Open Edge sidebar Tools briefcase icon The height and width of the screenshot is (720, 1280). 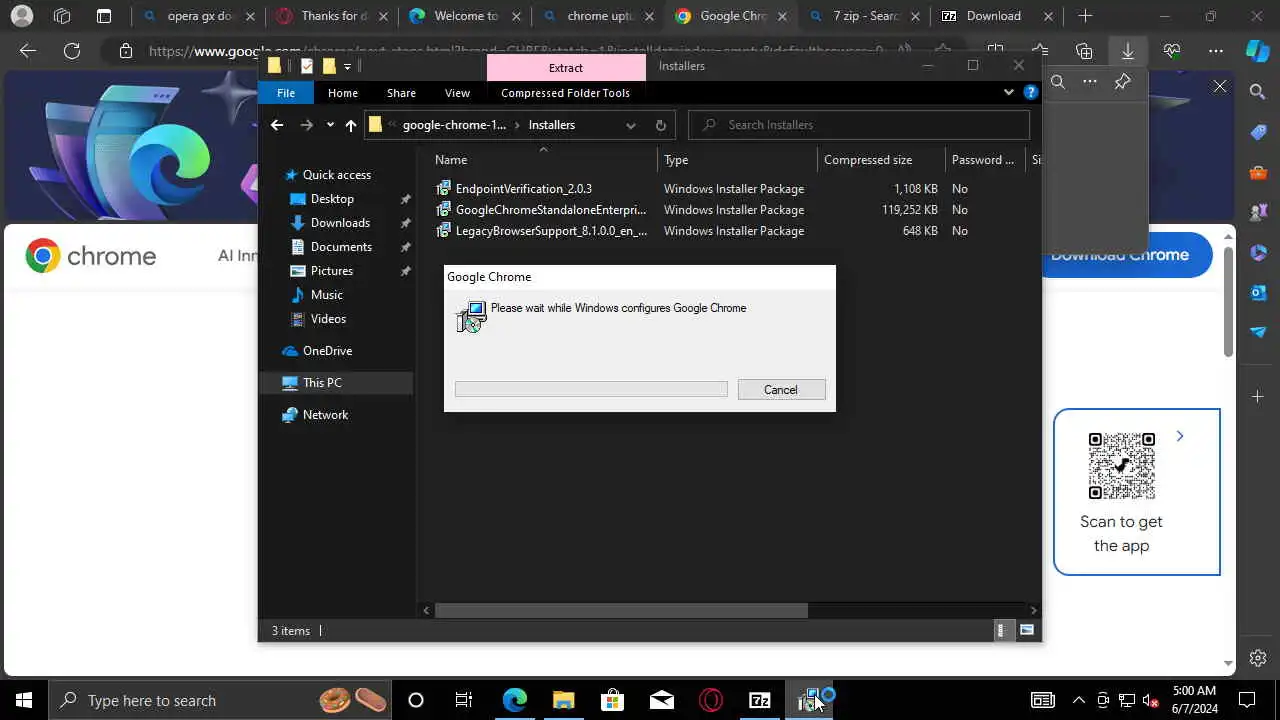[1258, 172]
